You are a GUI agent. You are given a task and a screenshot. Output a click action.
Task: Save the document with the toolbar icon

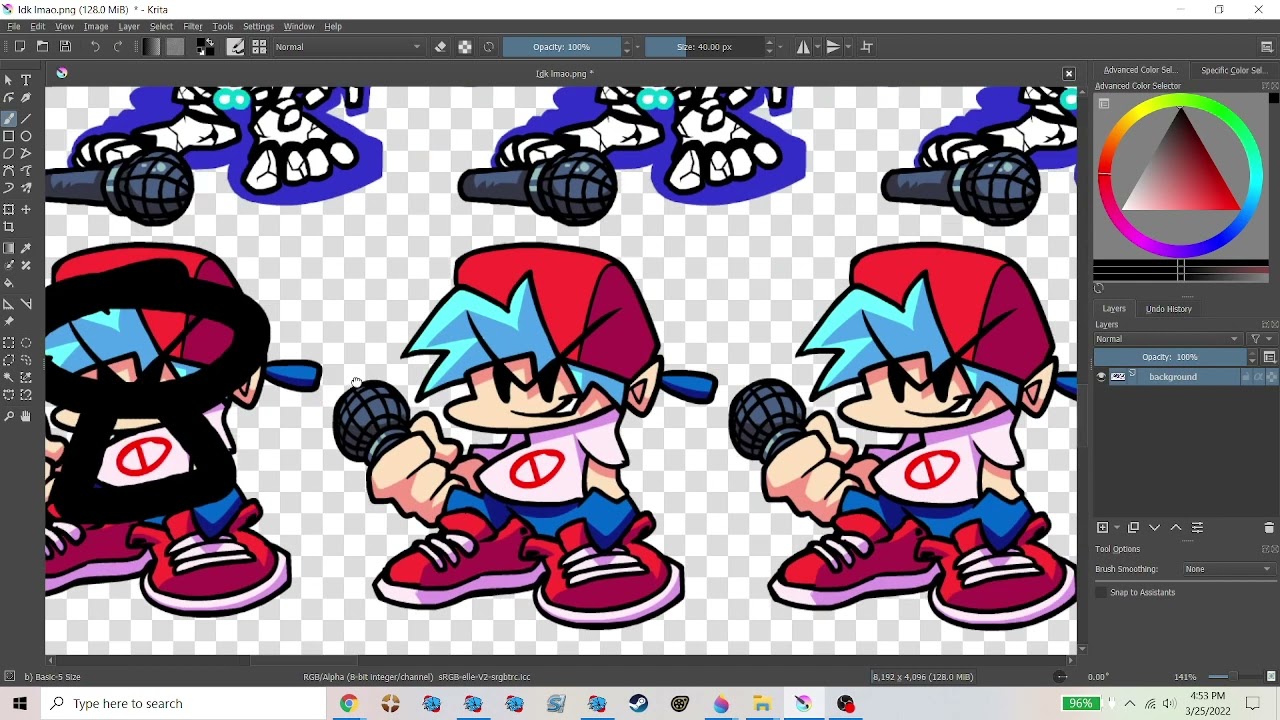point(66,46)
